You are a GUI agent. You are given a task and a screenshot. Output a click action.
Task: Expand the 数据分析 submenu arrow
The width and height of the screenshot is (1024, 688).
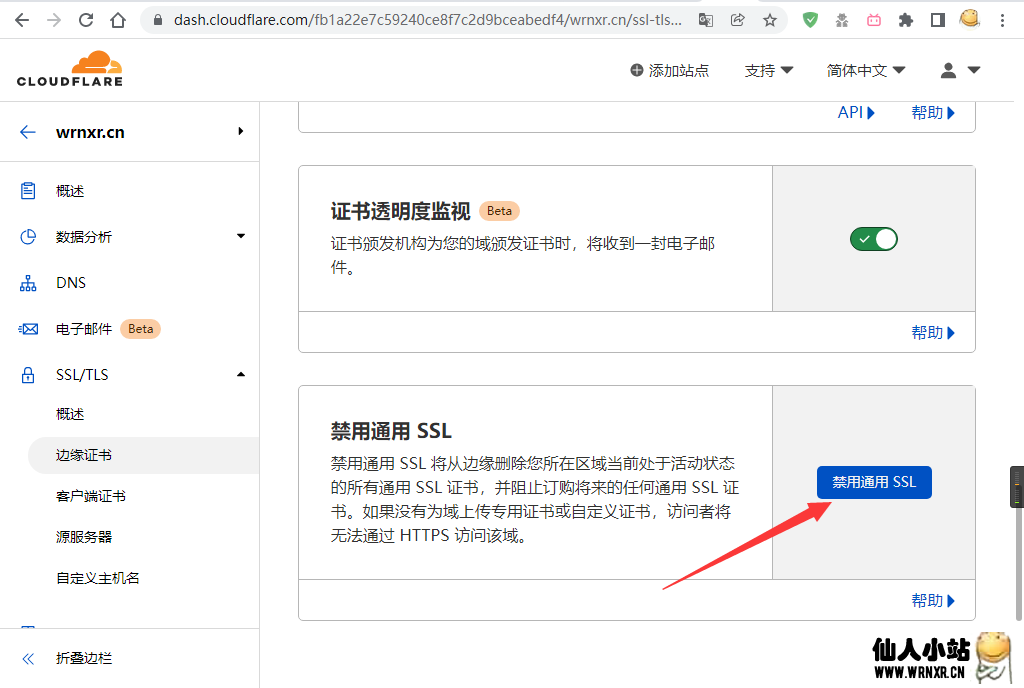[x=241, y=236]
